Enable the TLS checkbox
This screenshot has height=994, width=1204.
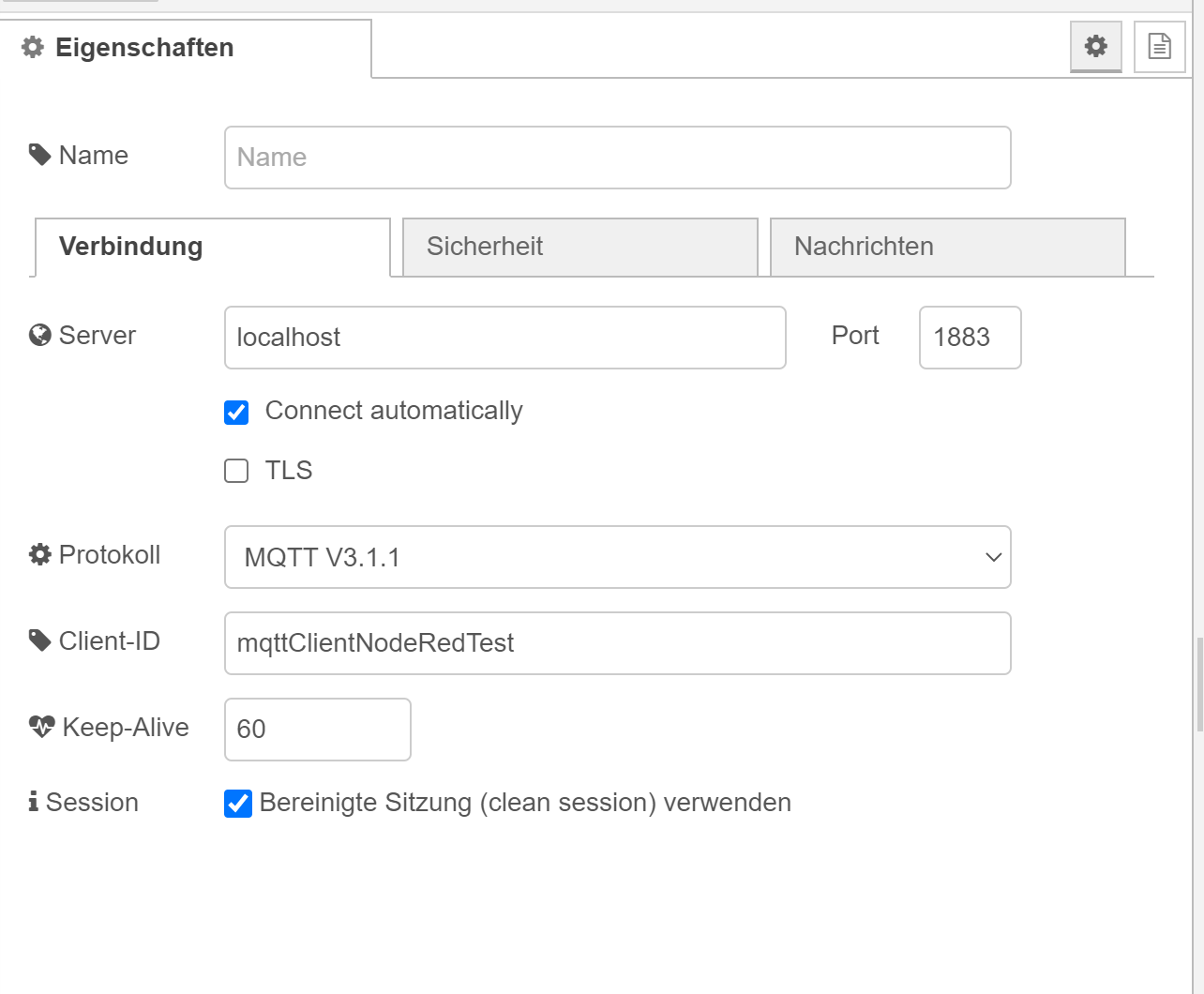pos(236,471)
